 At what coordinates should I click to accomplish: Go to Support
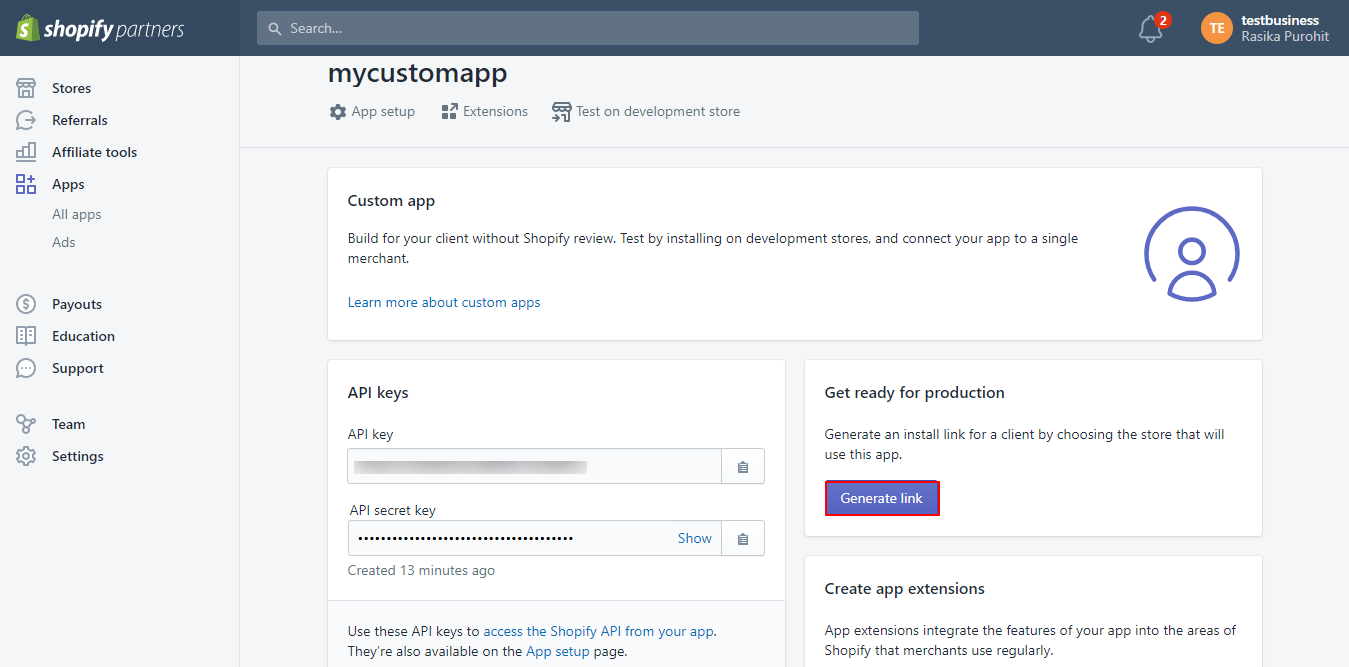[78, 368]
